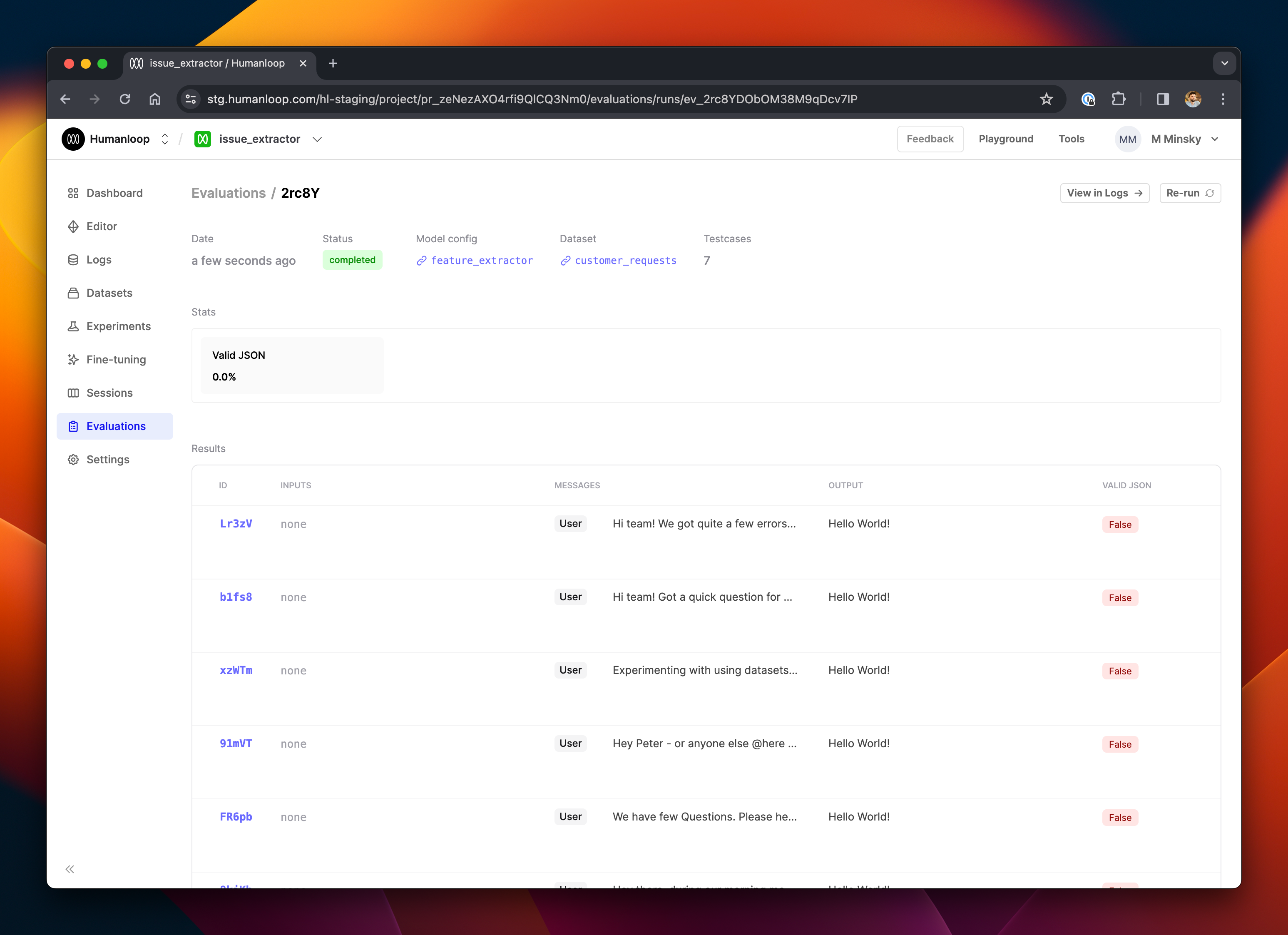Bookmark this page with the star icon
Image resolution: width=1288 pixels, height=935 pixels.
click(x=1046, y=99)
